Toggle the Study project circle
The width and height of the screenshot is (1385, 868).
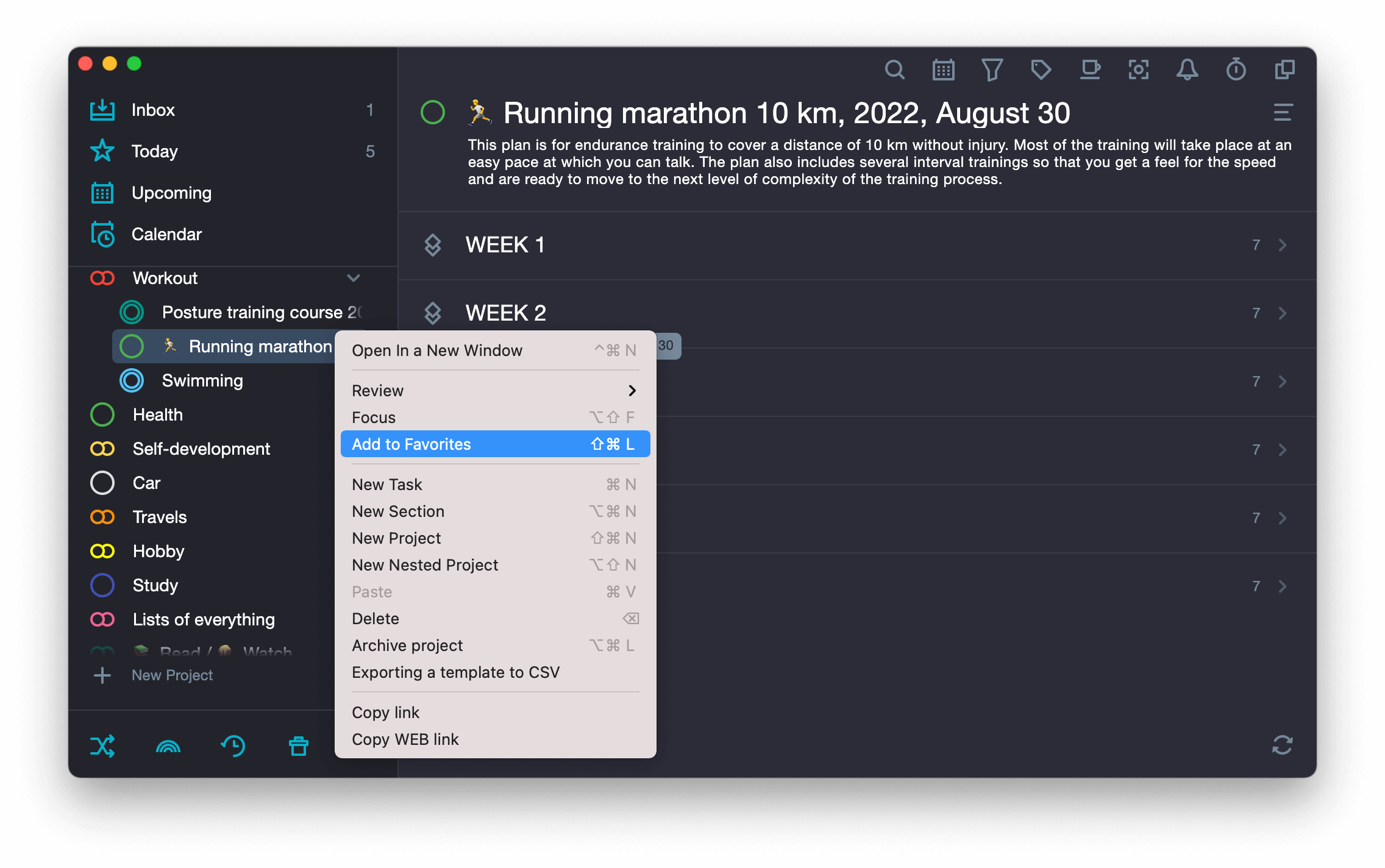point(102,586)
